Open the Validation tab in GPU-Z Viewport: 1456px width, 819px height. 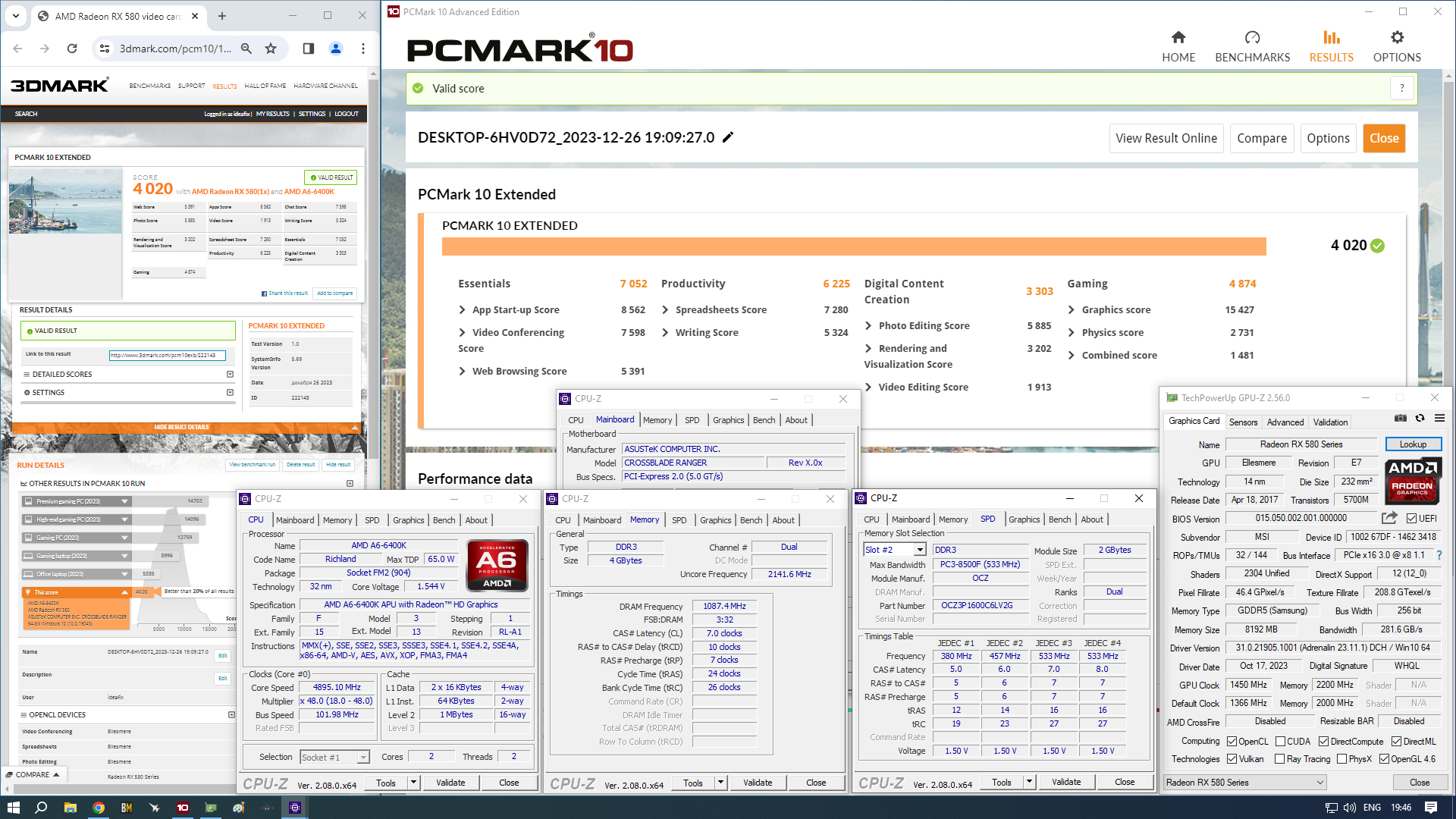pos(1330,422)
